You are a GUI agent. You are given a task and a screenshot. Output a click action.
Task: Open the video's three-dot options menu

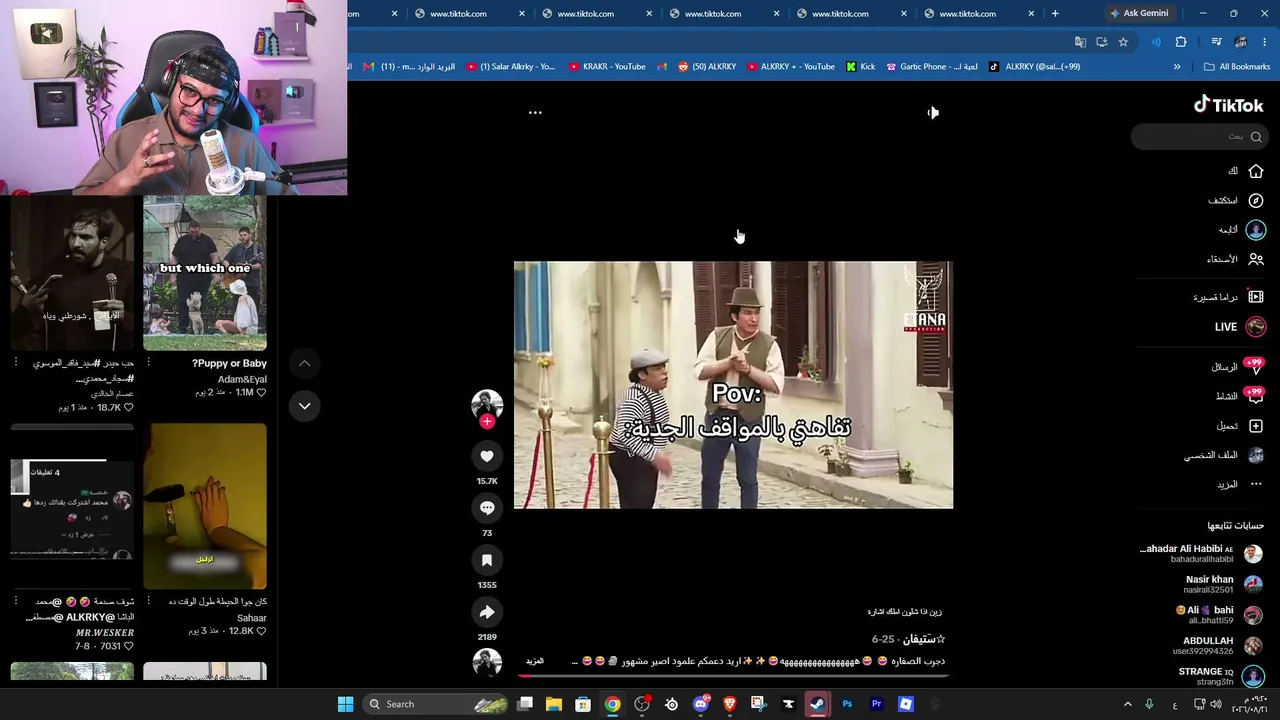[535, 112]
